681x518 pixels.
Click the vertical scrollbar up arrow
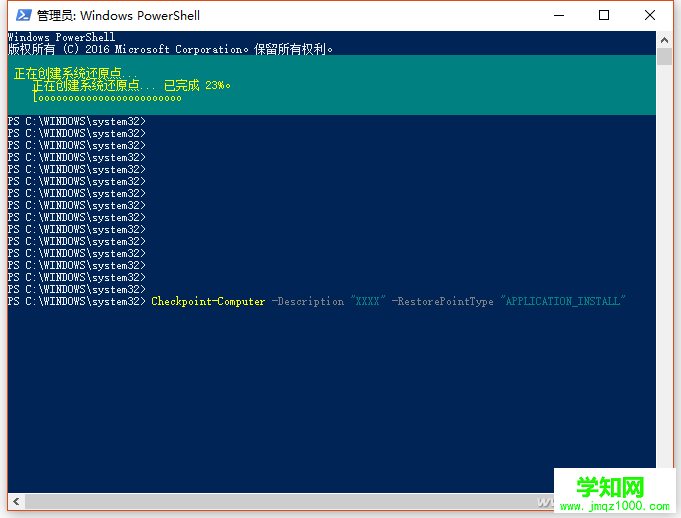(x=664, y=40)
